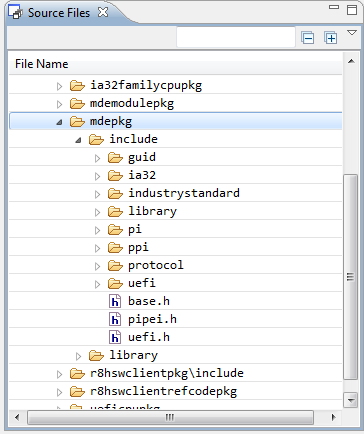This screenshot has width=364, height=434.
Task: Collapse the mdepkg folder
Action: pyautogui.click(x=59, y=122)
